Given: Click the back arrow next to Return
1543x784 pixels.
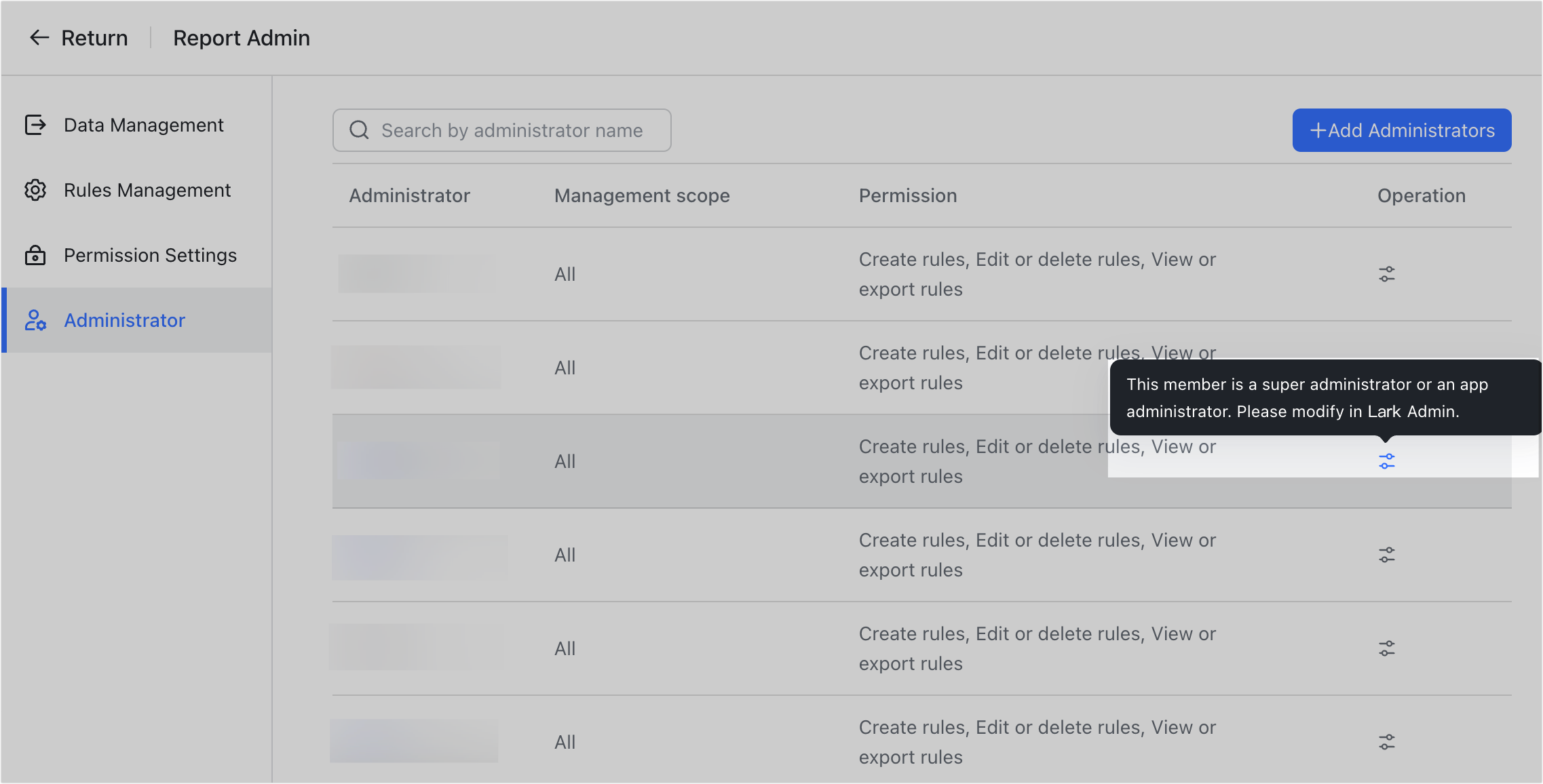Looking at the screenshot, I should 39,38.
